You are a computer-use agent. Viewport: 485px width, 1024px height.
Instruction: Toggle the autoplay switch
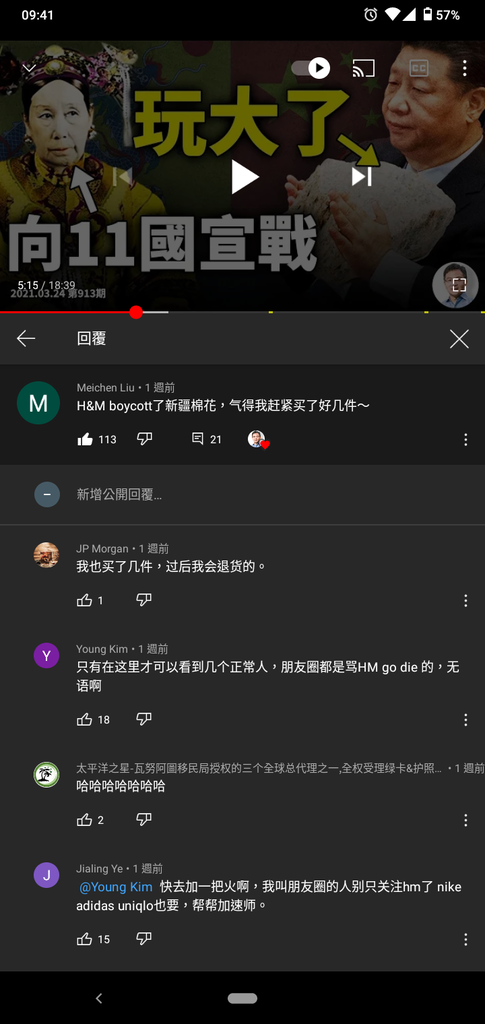coord(311,68)
